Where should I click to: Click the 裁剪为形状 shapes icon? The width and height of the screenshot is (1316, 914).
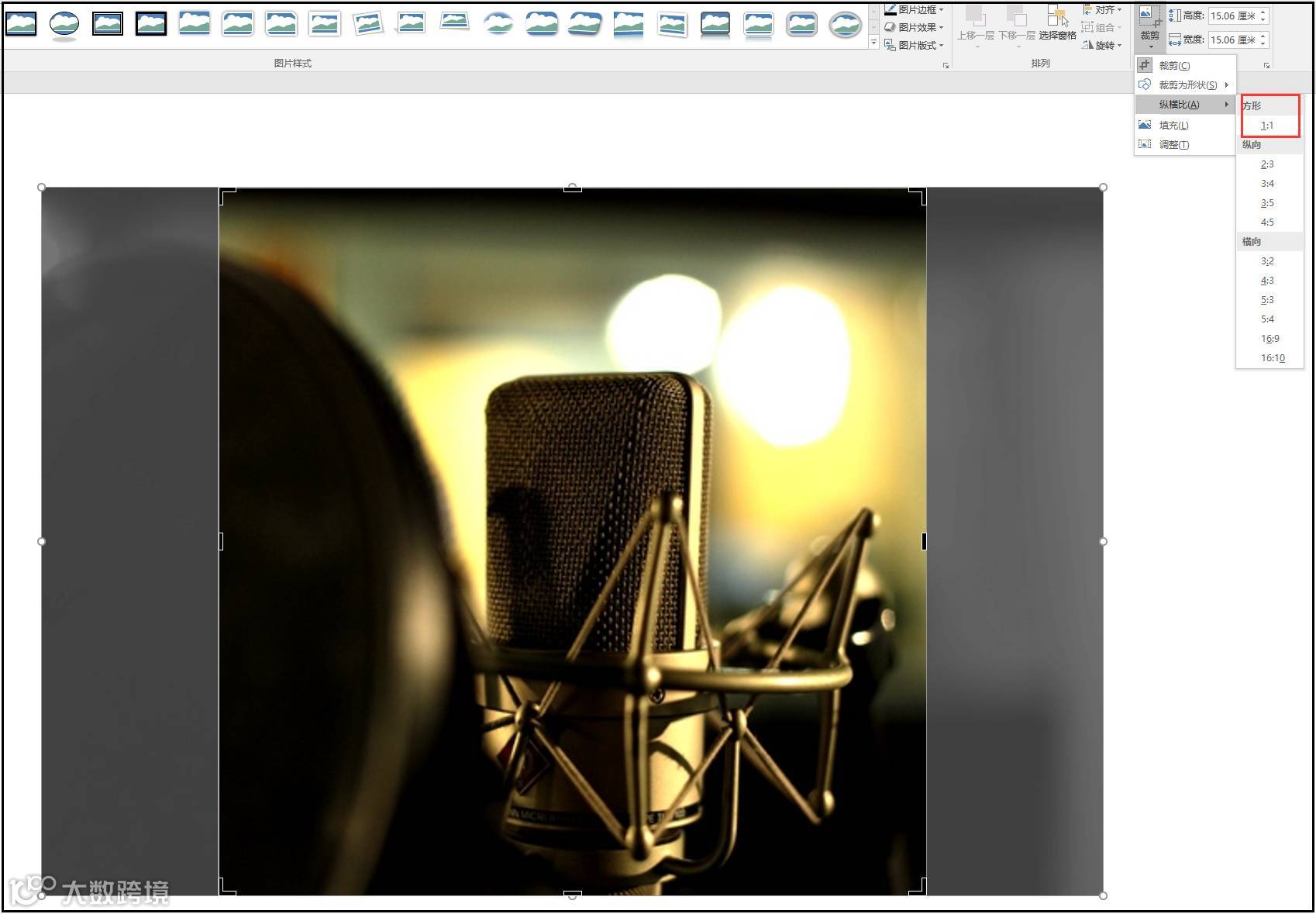coord(1145,85)
